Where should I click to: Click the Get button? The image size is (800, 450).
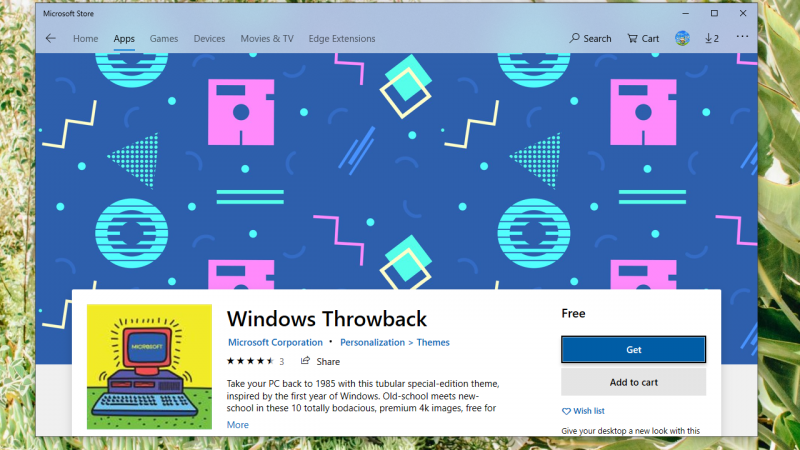[x=633, y=349]
